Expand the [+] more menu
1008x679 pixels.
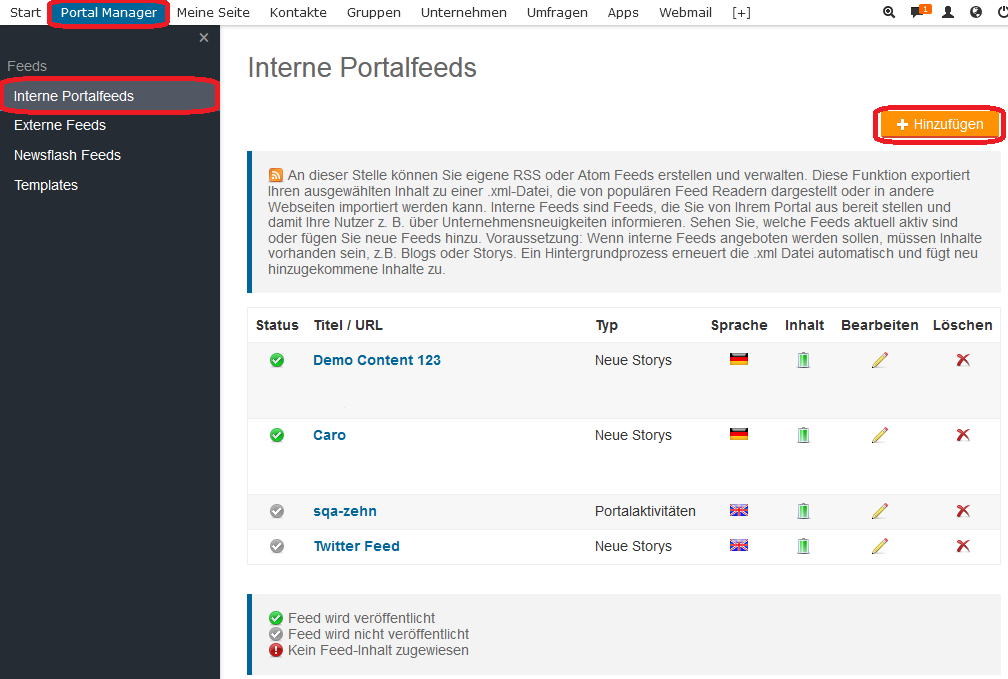tap(741, 12)
